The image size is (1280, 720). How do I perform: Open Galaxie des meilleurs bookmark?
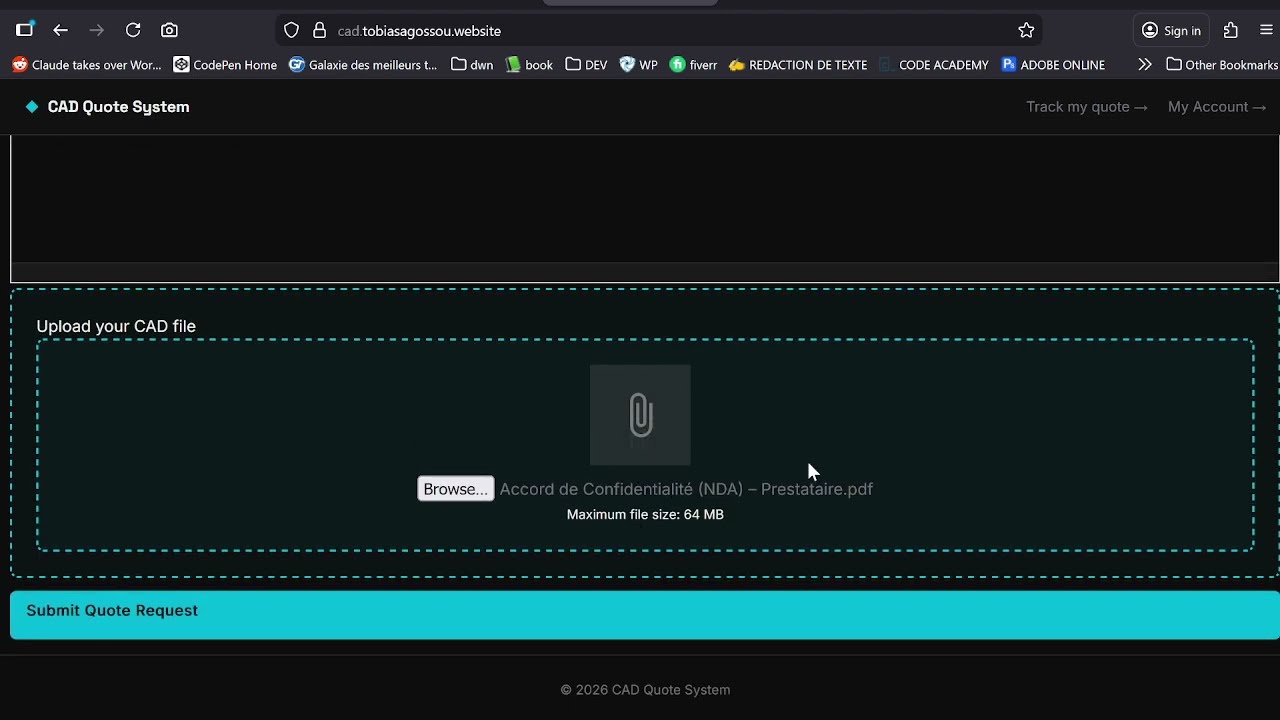363,65
